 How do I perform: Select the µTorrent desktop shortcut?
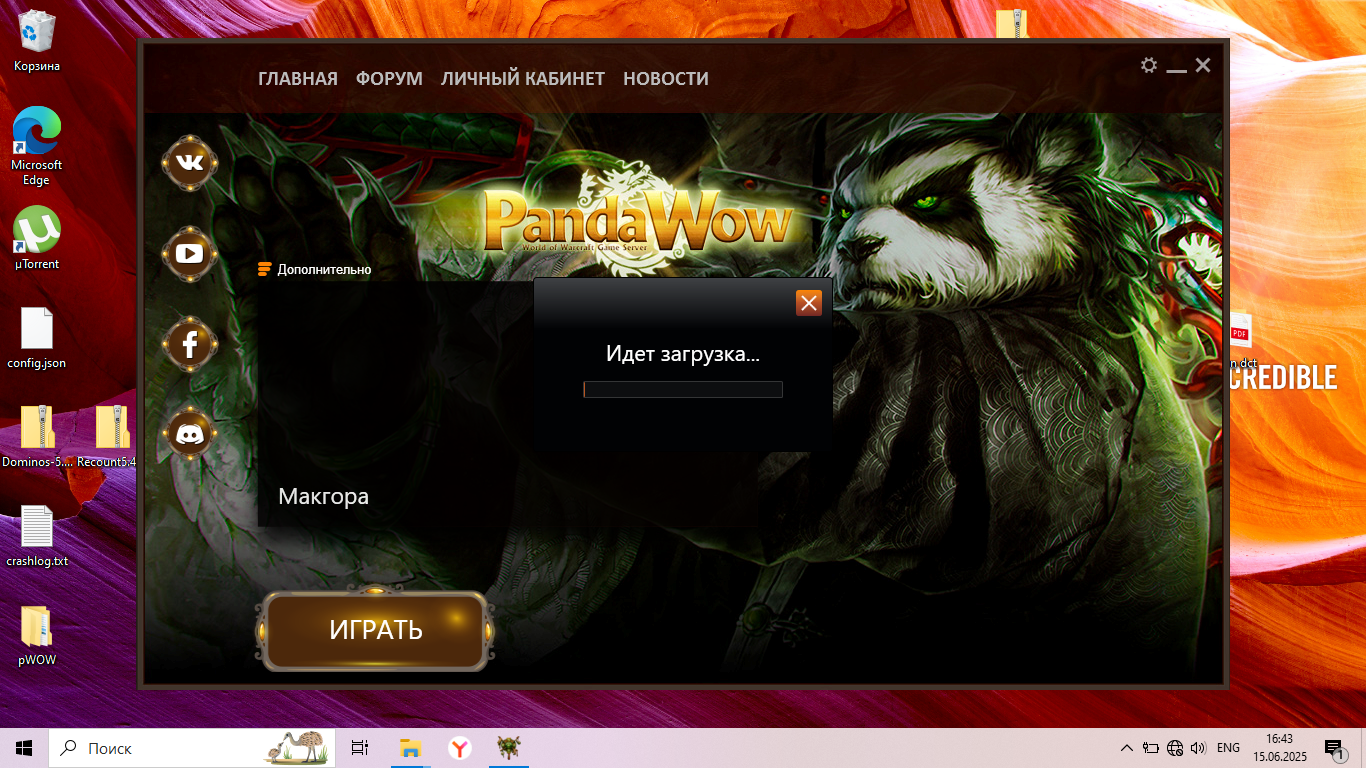click(x=37, y=238)
